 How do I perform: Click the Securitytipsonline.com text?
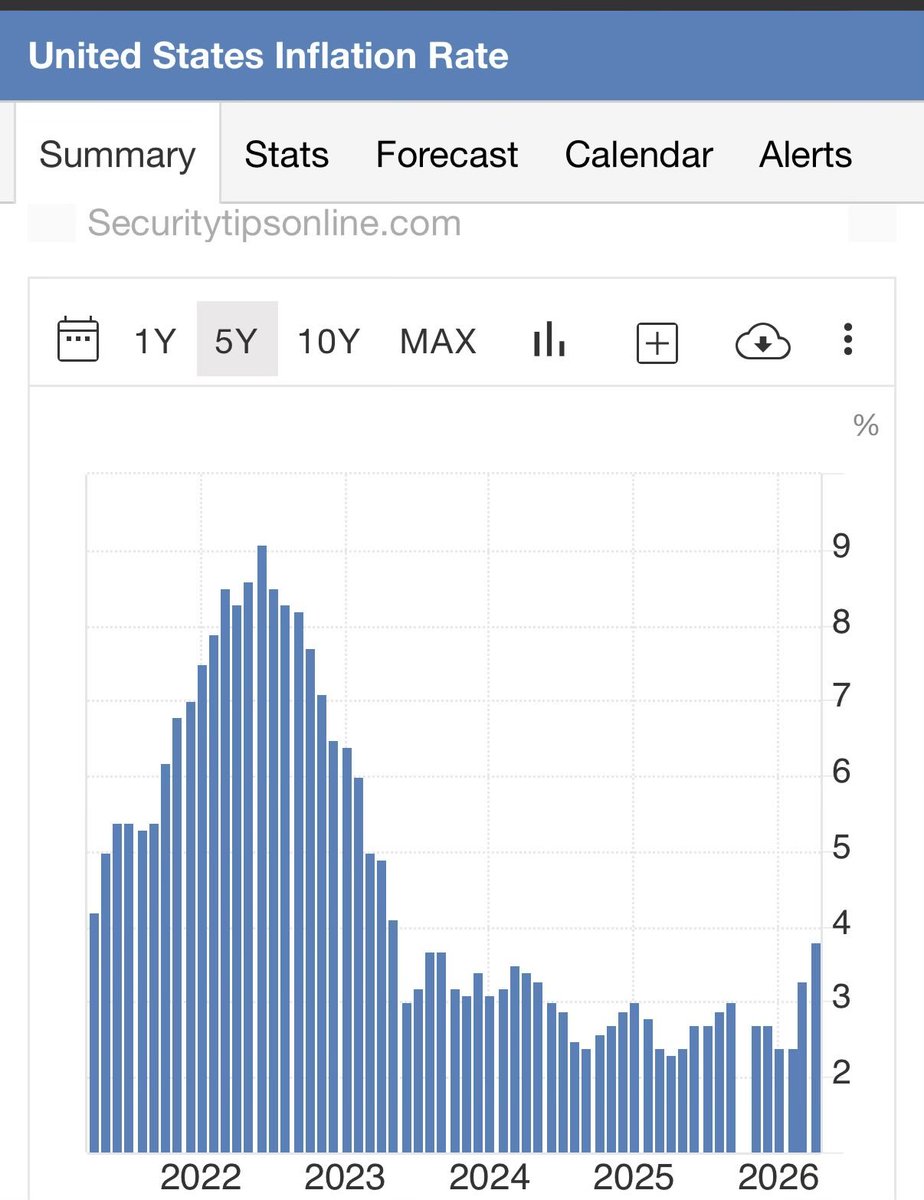(x=274, y=222)
